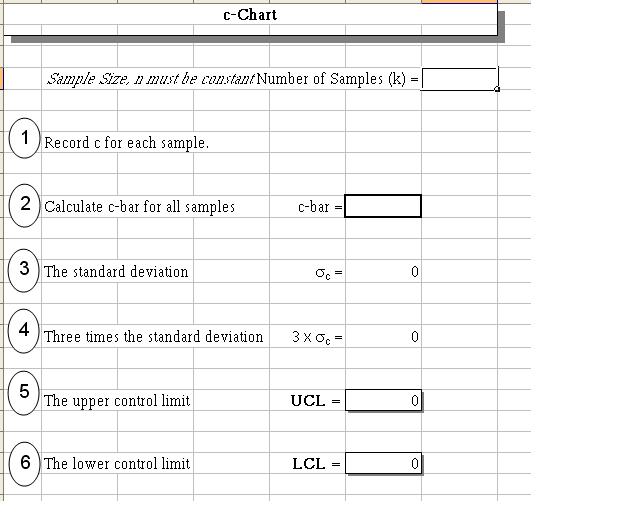Screen dimensions: 640x512
Task: Click the 'Three times the standard deviation' label
Action: [153, 337]
